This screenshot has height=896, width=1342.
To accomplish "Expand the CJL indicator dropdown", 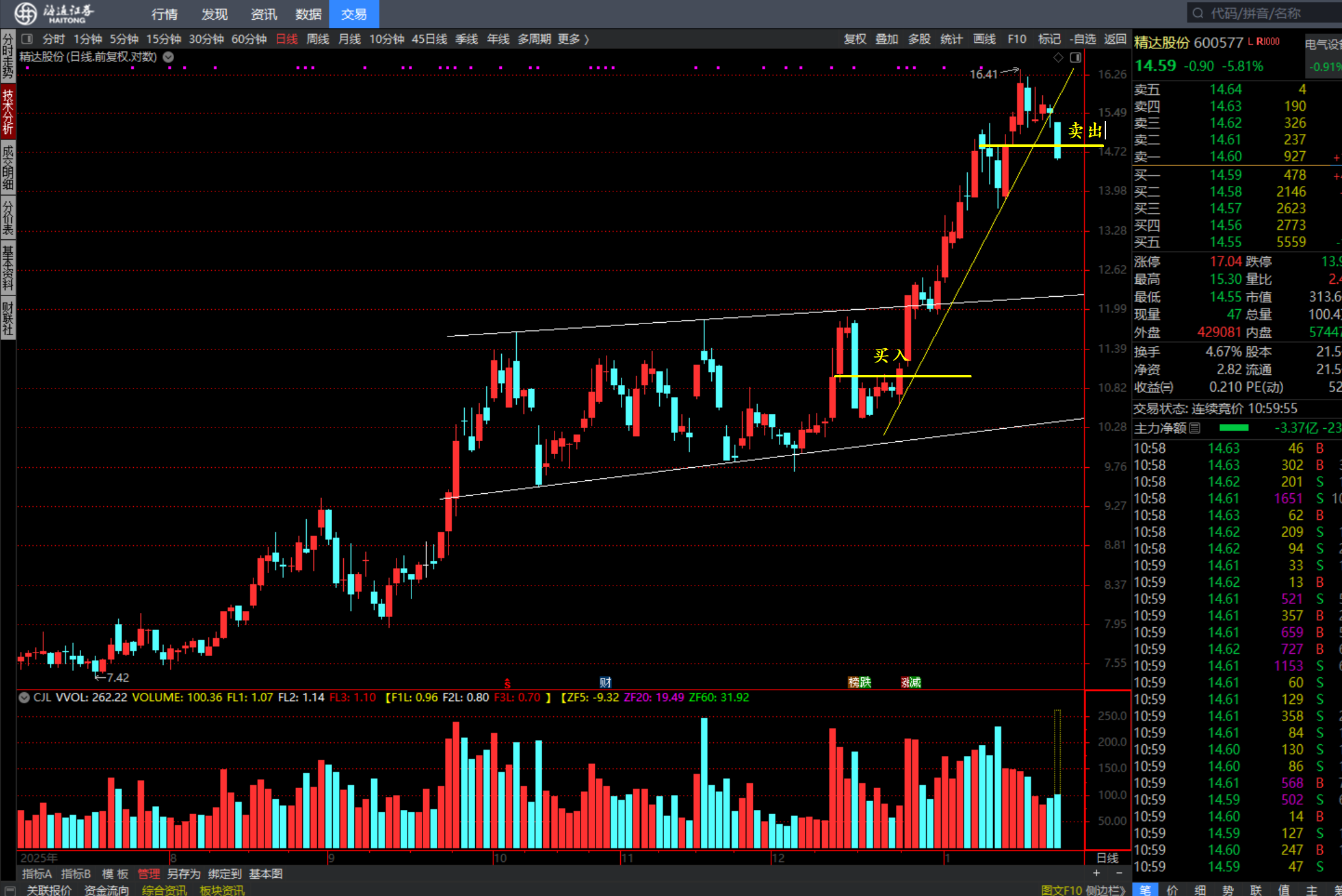I will pyautogui.click(x=24, y=697).
